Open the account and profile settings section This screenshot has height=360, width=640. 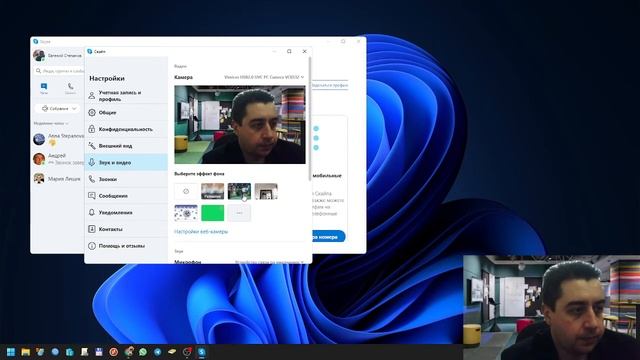point(127,96)
